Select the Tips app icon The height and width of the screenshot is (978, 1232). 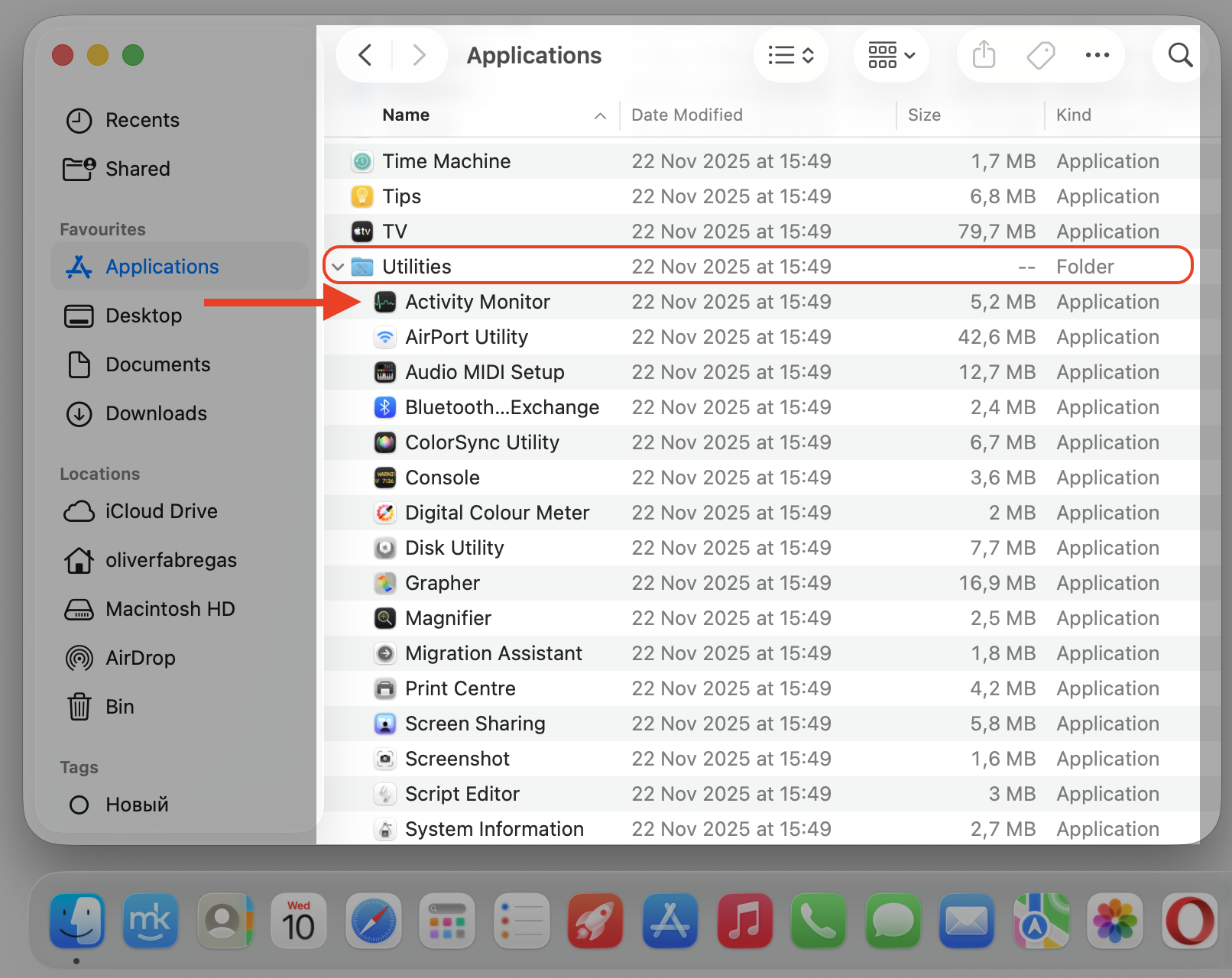click(362, 196)
